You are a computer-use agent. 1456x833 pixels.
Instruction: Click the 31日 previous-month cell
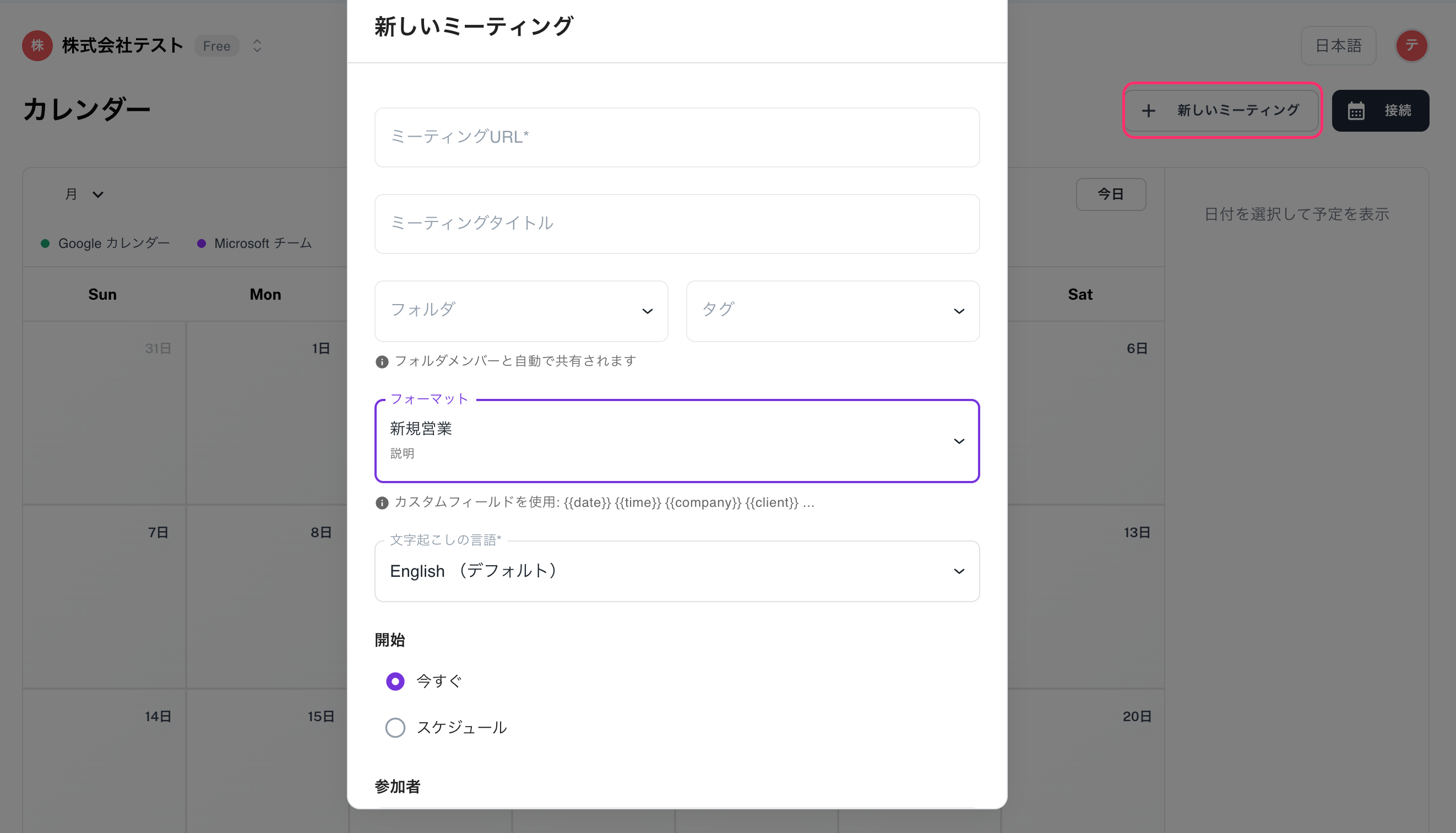click(x=104, y=413)
